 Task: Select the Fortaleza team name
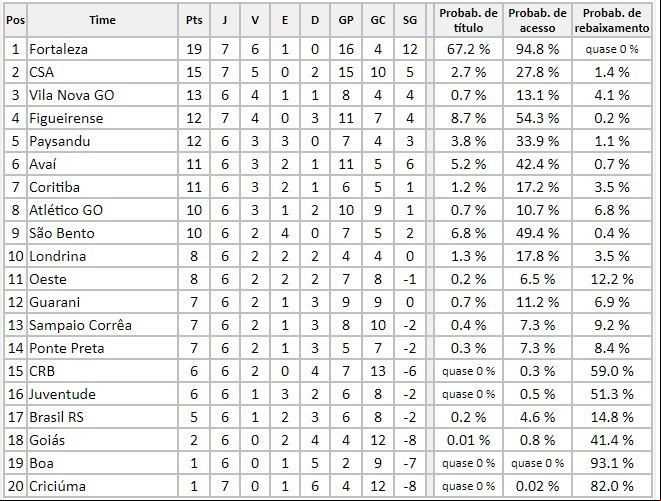click(59, 49)
